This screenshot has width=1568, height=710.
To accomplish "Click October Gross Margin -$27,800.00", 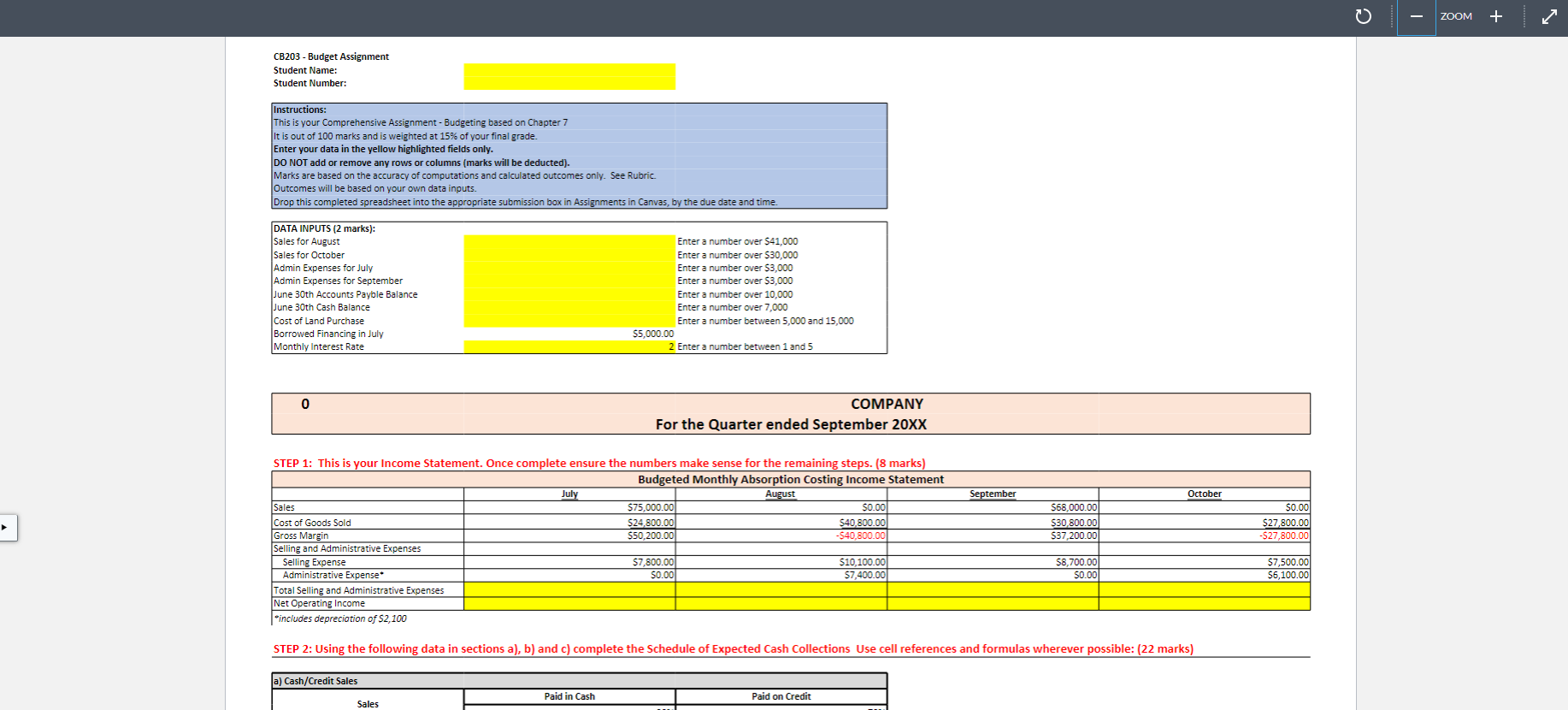I will click(1283, 535).
